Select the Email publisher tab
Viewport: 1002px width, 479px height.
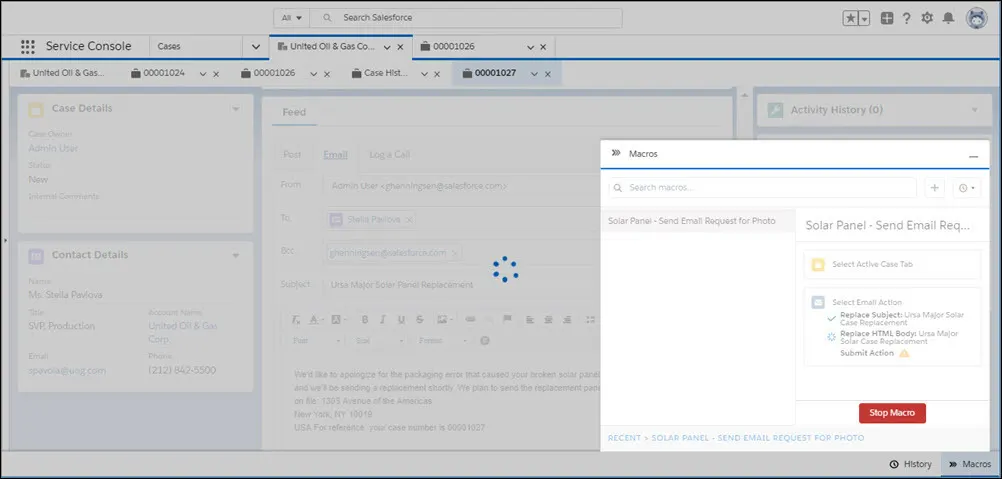tap(335, 155)
